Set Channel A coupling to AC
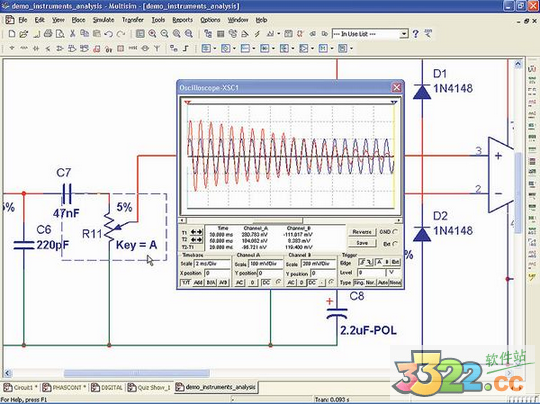This screenshot has height=405, width=540. click(x=239, y=283)
